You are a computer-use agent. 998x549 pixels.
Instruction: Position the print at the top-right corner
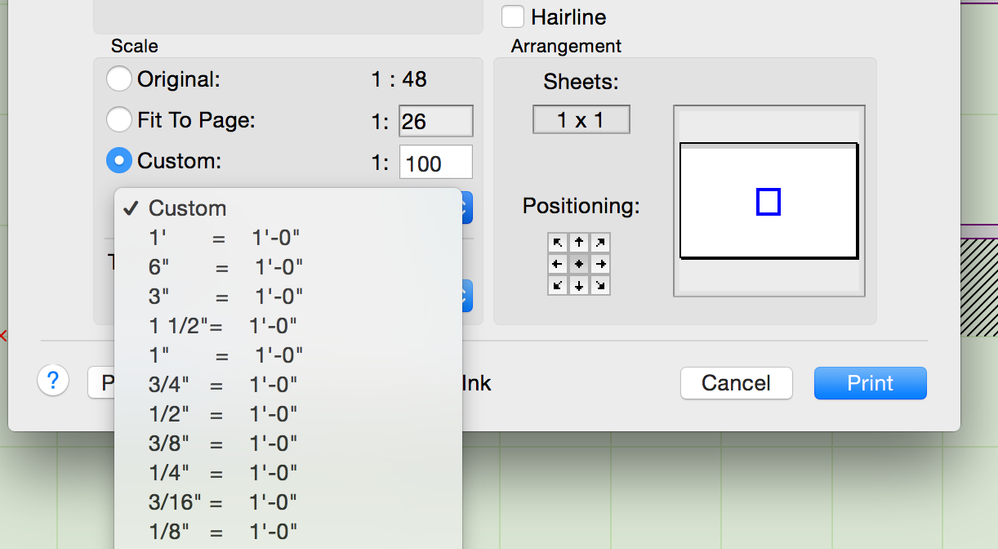(600, 243)
